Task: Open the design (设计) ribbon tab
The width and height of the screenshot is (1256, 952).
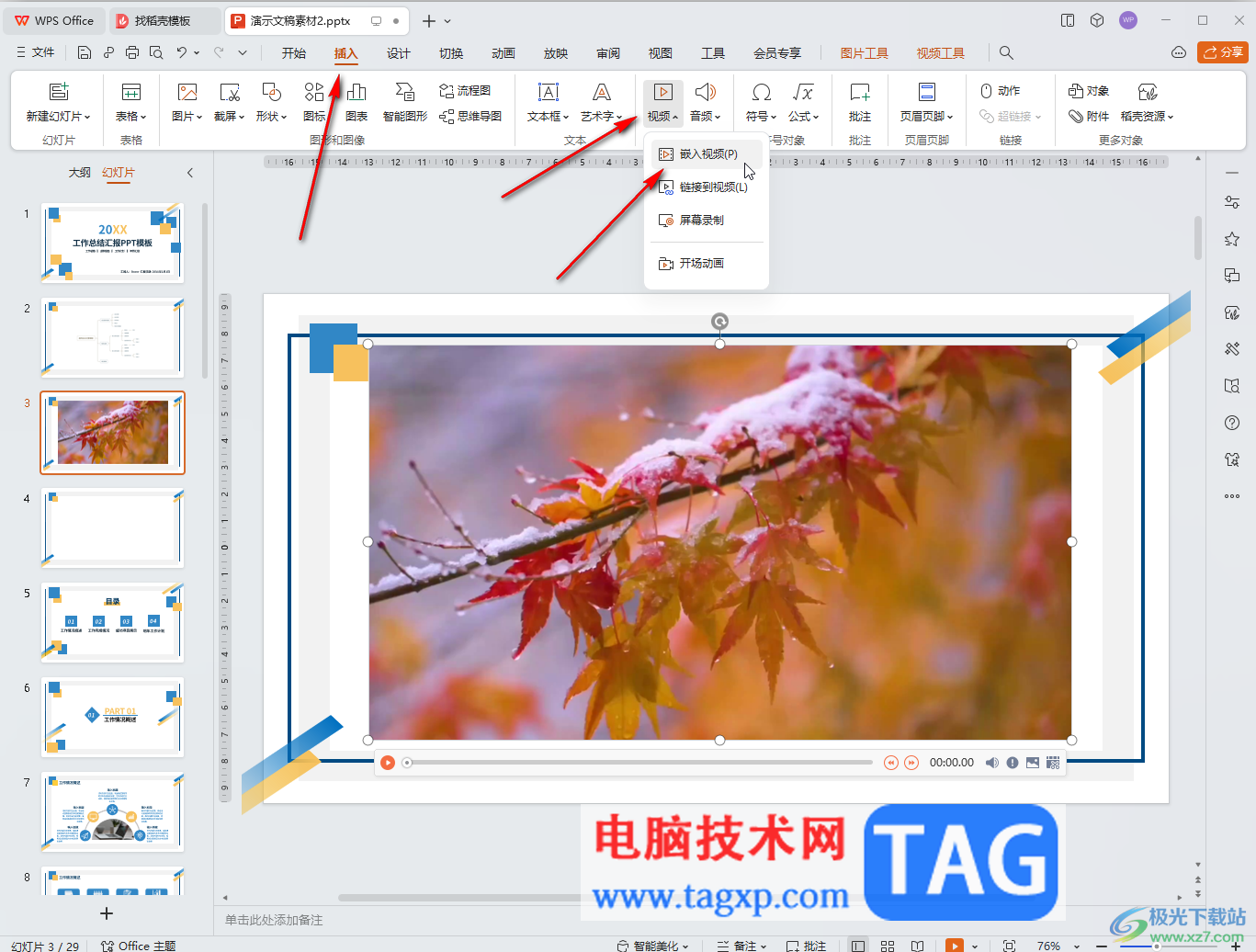Action: click(x=399, y=53)
